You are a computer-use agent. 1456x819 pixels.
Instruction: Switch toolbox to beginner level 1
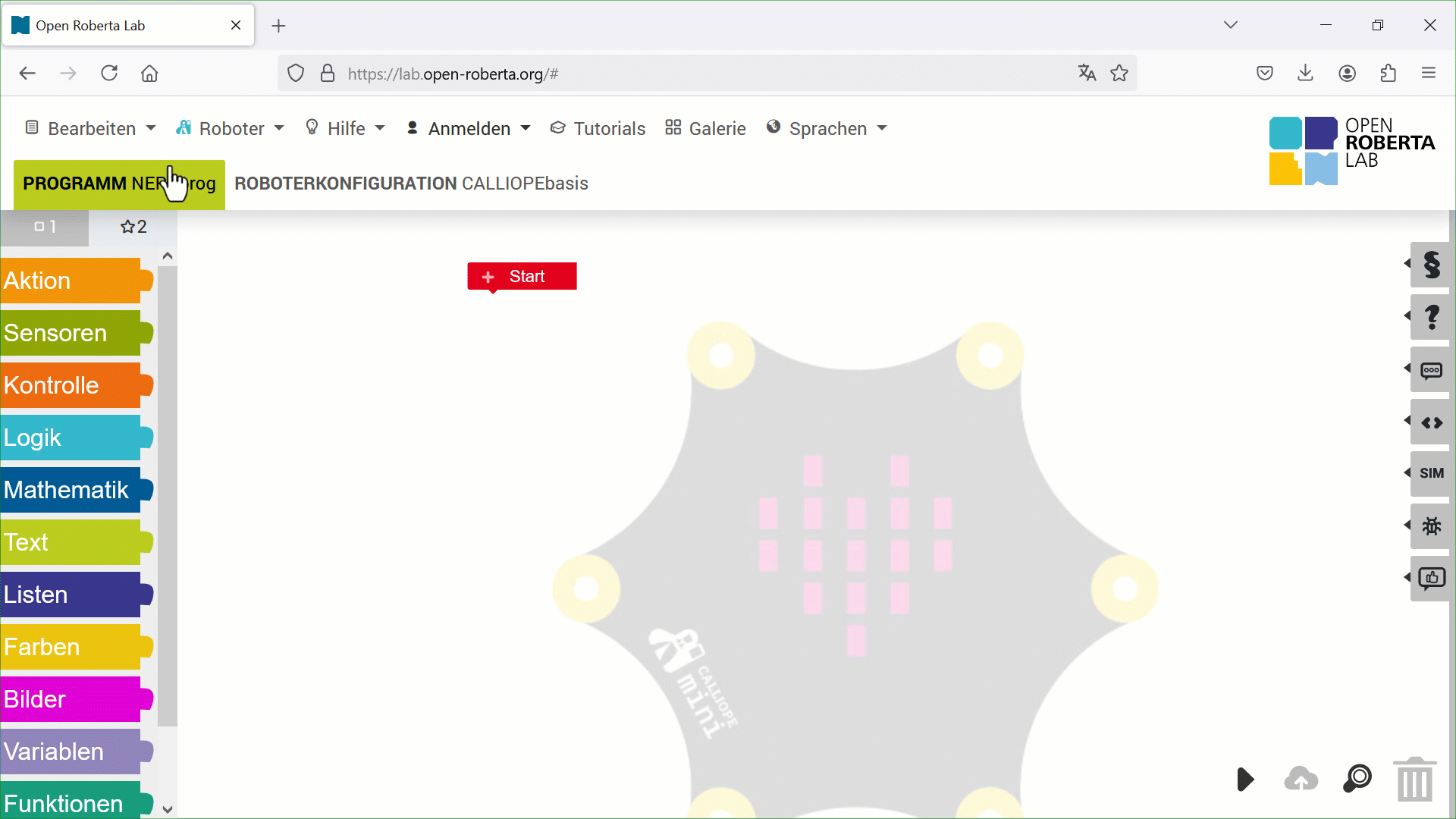pos(45,227)
